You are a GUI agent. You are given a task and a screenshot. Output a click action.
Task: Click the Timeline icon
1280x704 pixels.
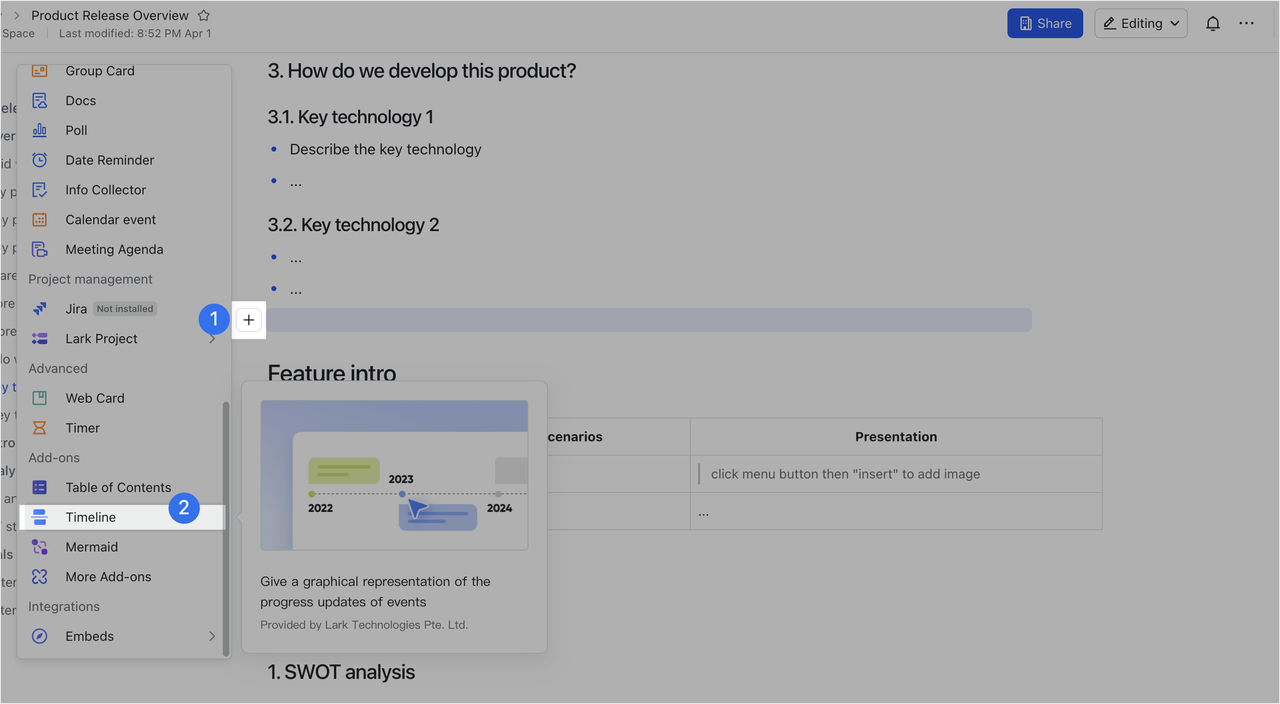point(39,517)
